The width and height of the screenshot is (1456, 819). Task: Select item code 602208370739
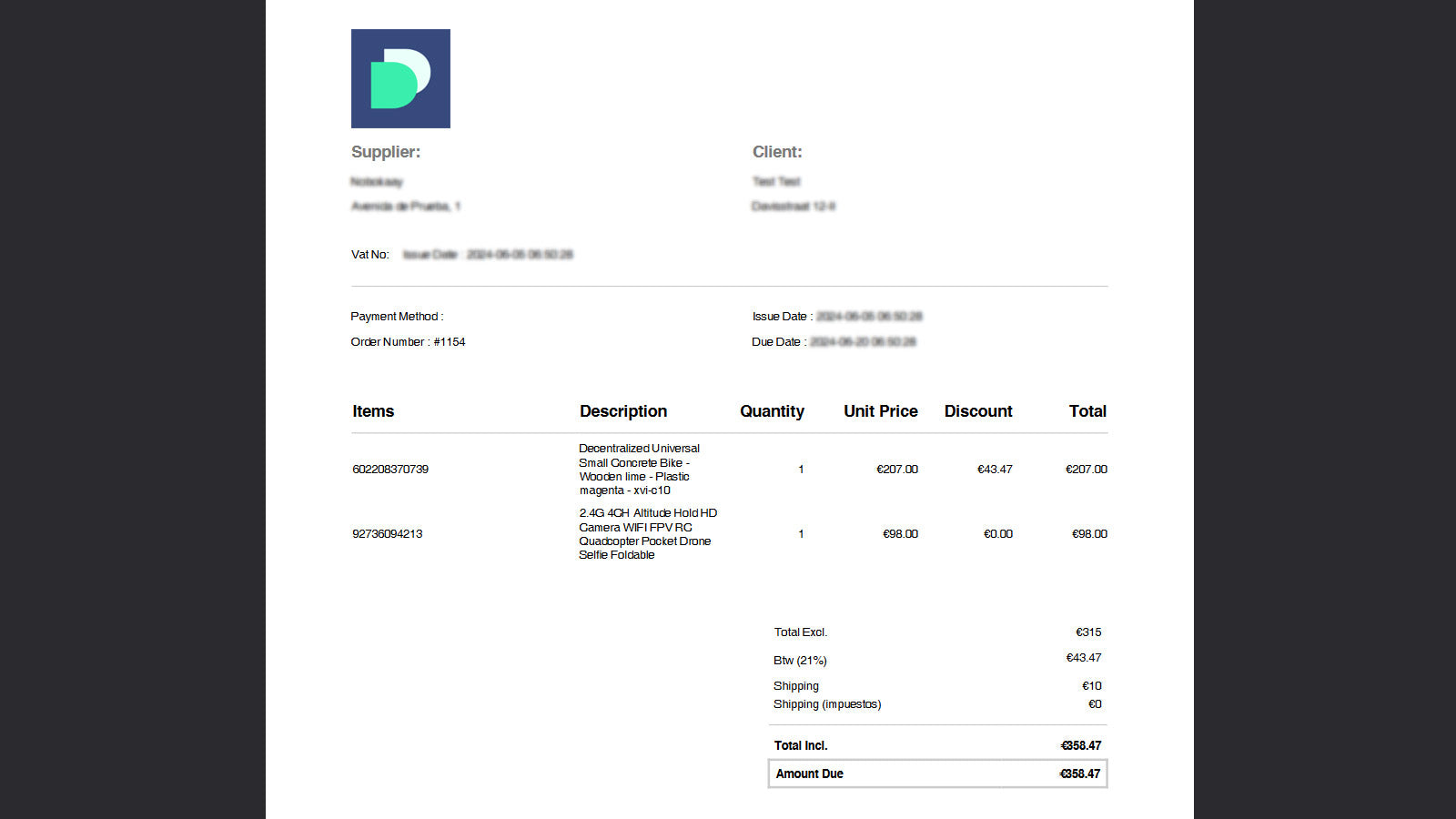(x=387, y=470)
